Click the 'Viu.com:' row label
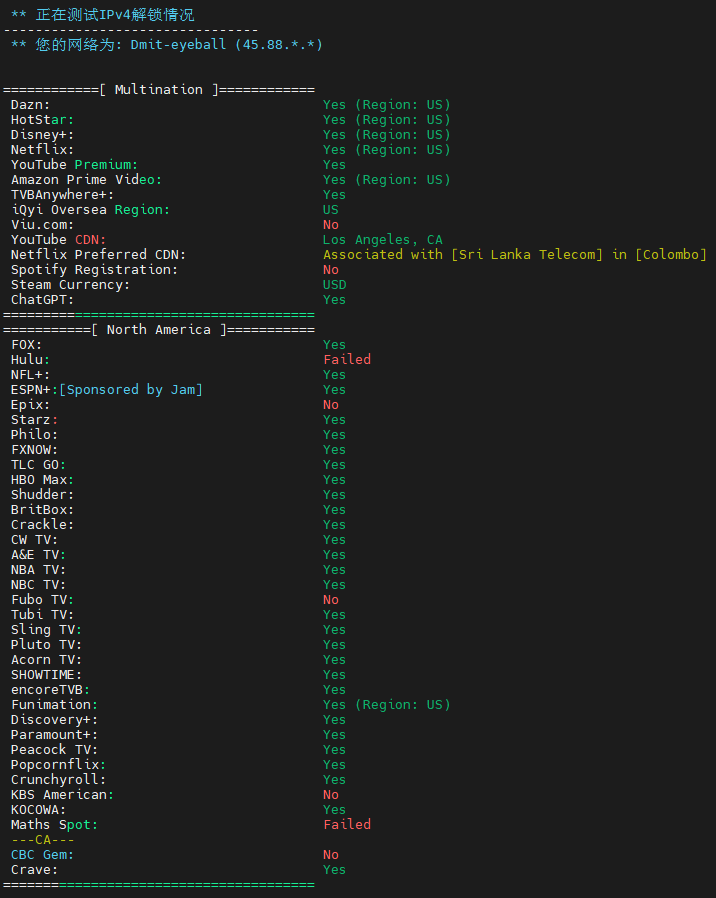This screenshot has width=716, height=898. 42,224
